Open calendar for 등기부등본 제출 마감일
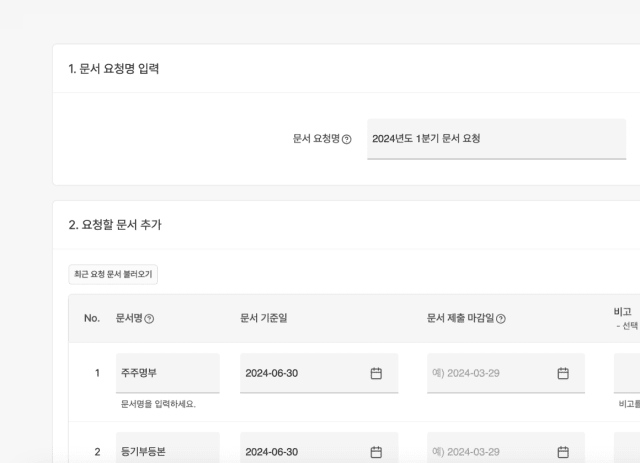 563,452
